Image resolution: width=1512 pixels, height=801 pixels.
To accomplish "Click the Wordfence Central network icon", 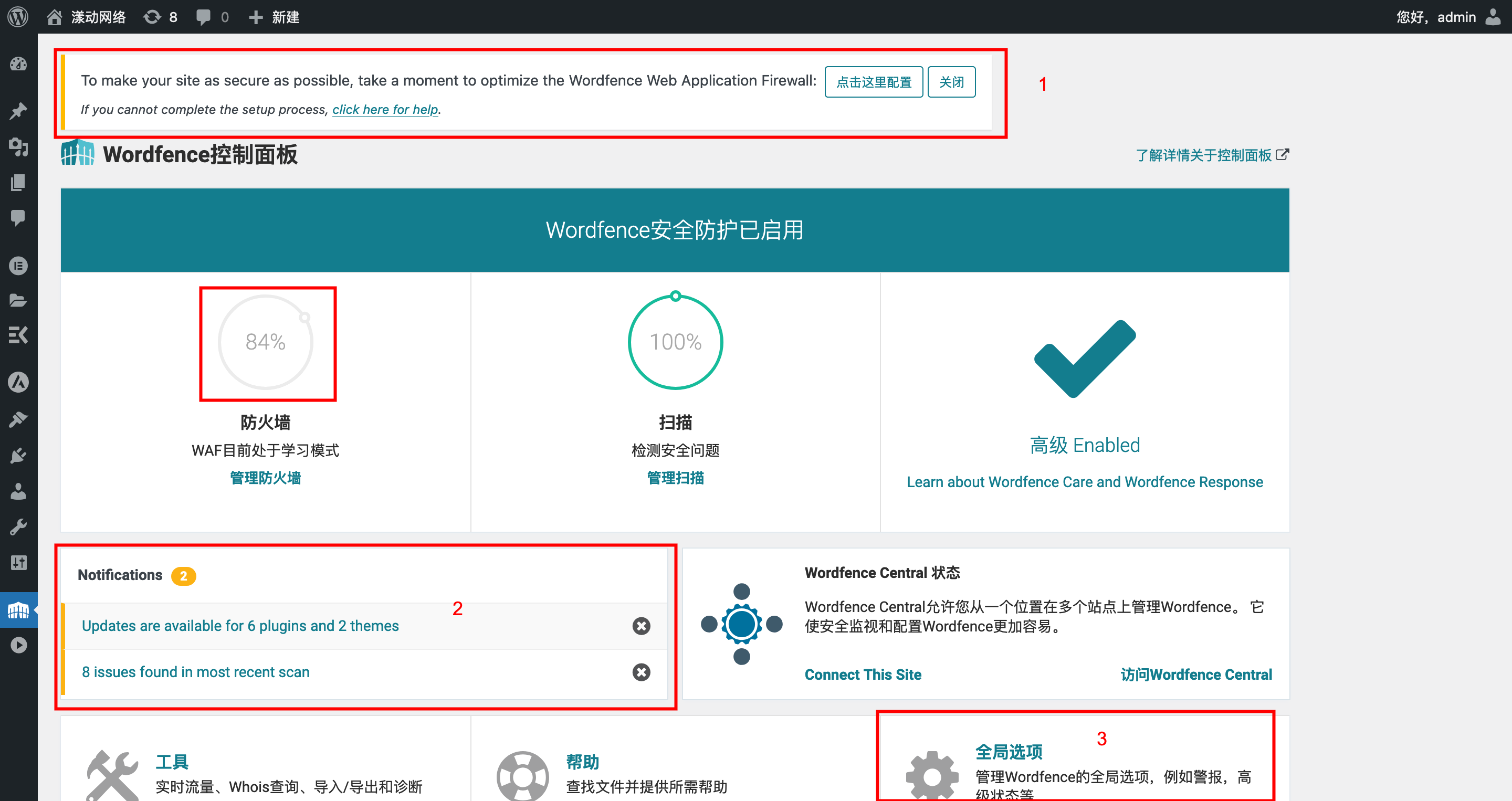I will click(741, 624).
